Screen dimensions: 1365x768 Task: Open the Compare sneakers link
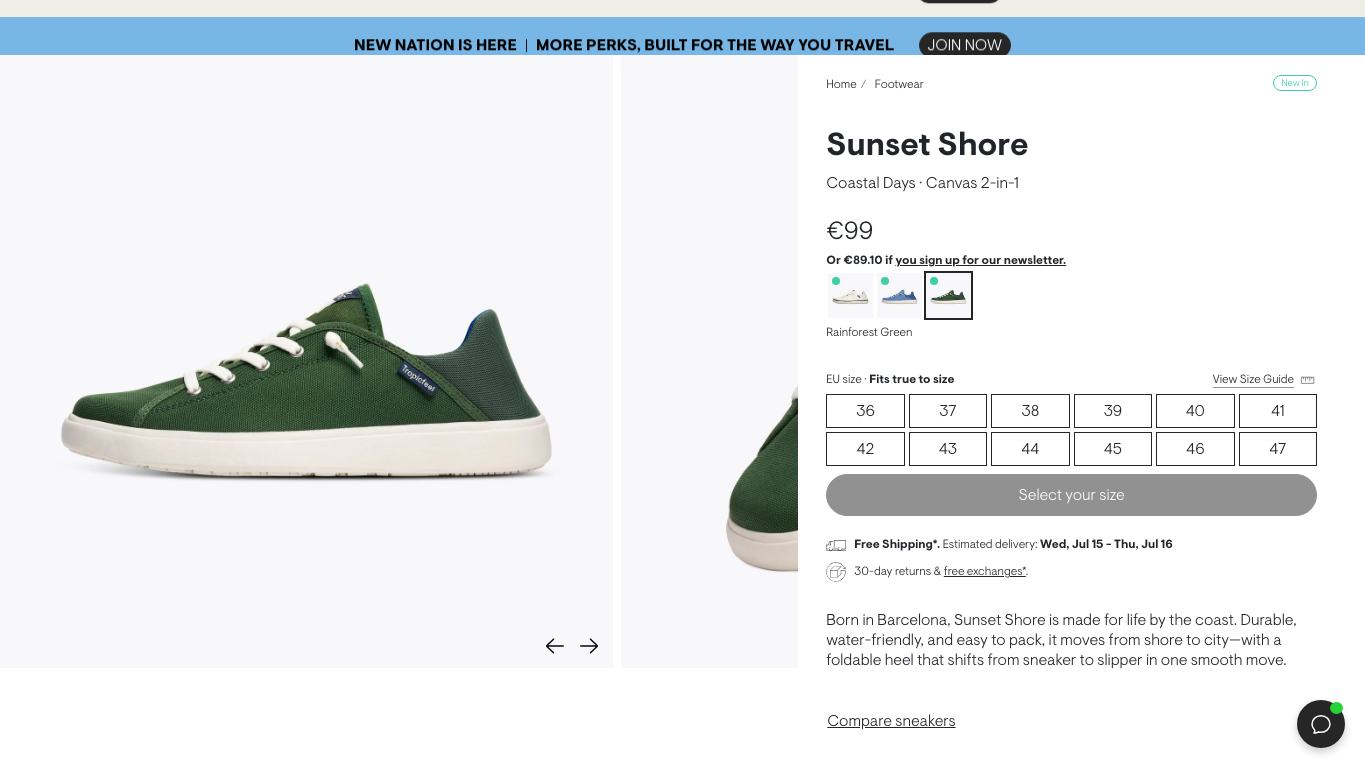891,721
